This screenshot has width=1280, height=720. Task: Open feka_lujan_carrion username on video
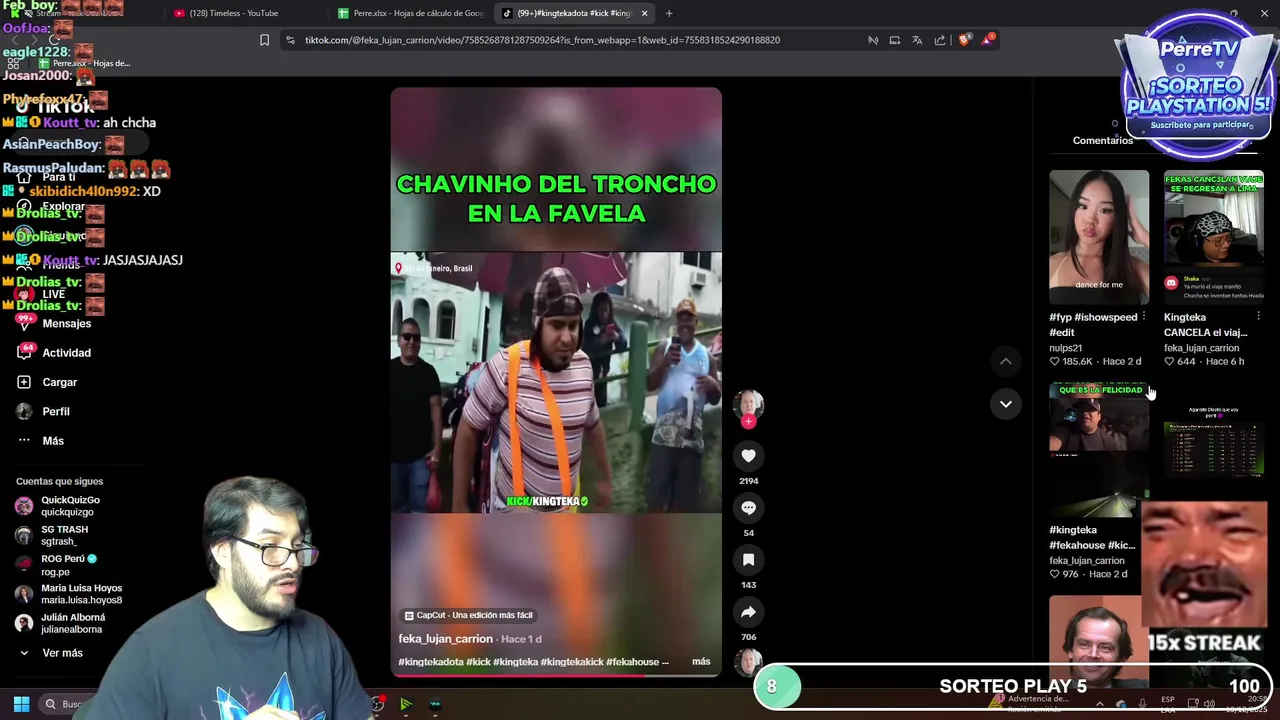coord(445,639)
